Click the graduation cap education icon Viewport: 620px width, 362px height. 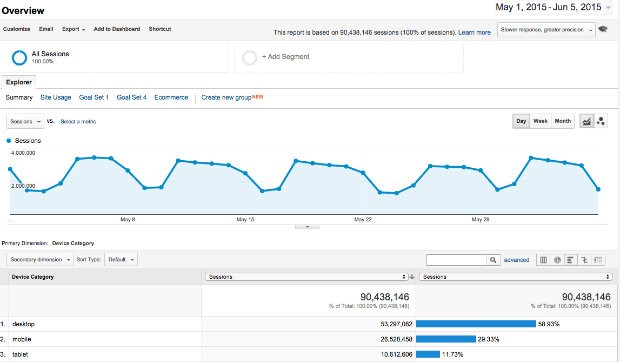tap(603, 29)
